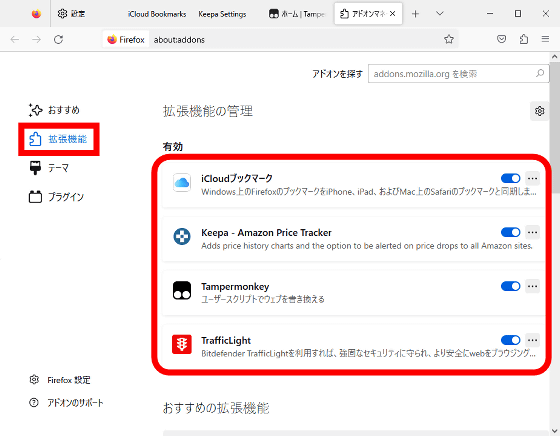Open more options for TrafficLight
This screenshot has height=436, width=560.
pyautogui.click(x=532, y=340)
